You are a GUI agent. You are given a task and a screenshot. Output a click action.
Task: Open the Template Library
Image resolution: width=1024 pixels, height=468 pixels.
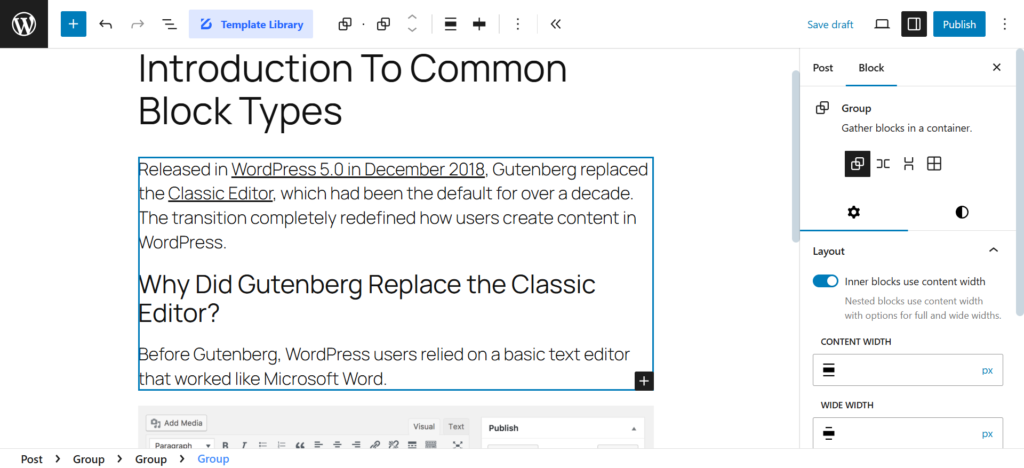tap(251, 24)
